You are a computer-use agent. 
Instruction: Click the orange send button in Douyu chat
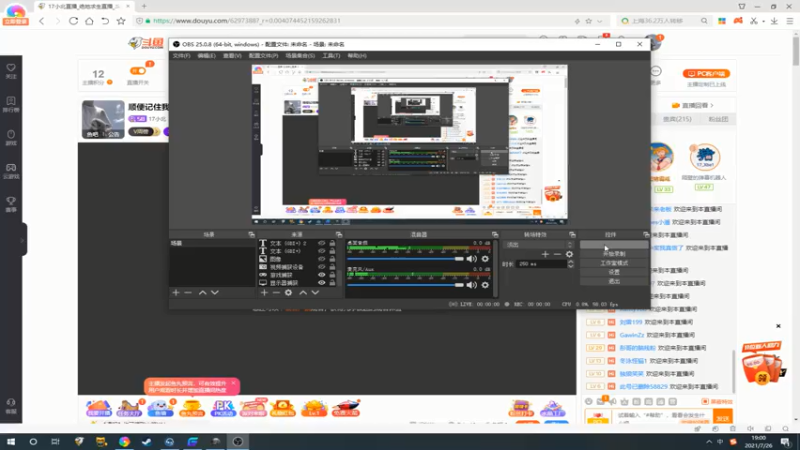(x=723, y=417)
